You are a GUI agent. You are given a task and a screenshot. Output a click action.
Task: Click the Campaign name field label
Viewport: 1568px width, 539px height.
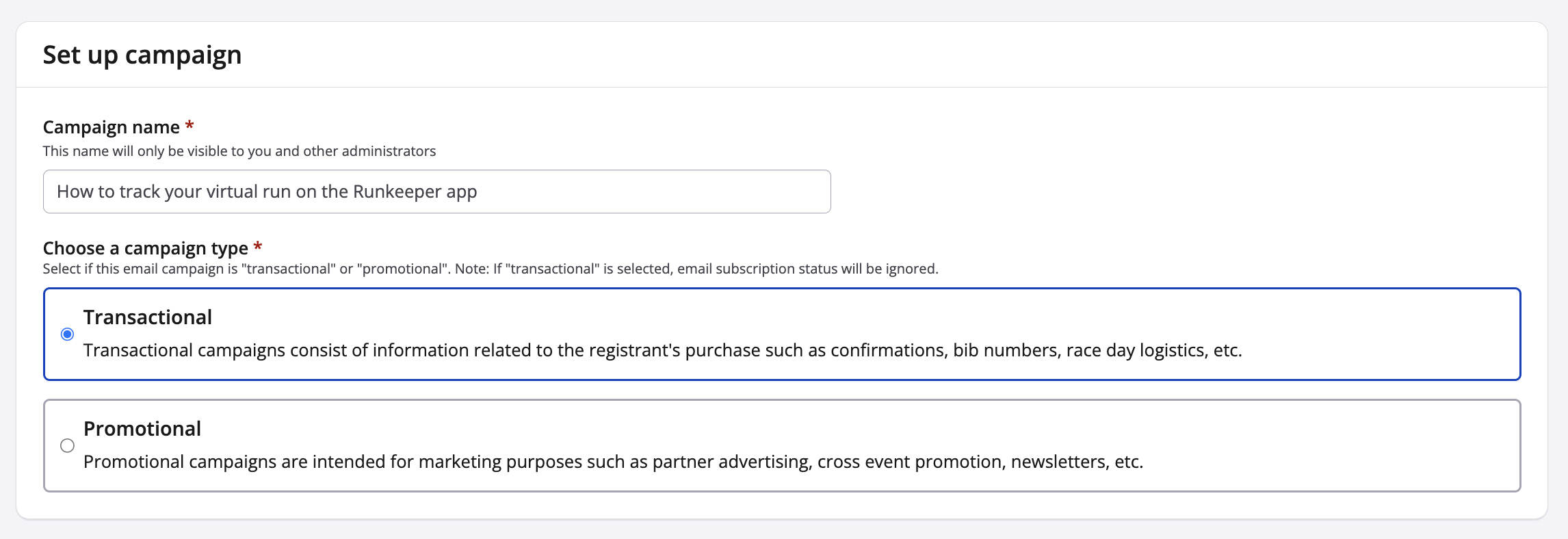[x=111, y=127]
